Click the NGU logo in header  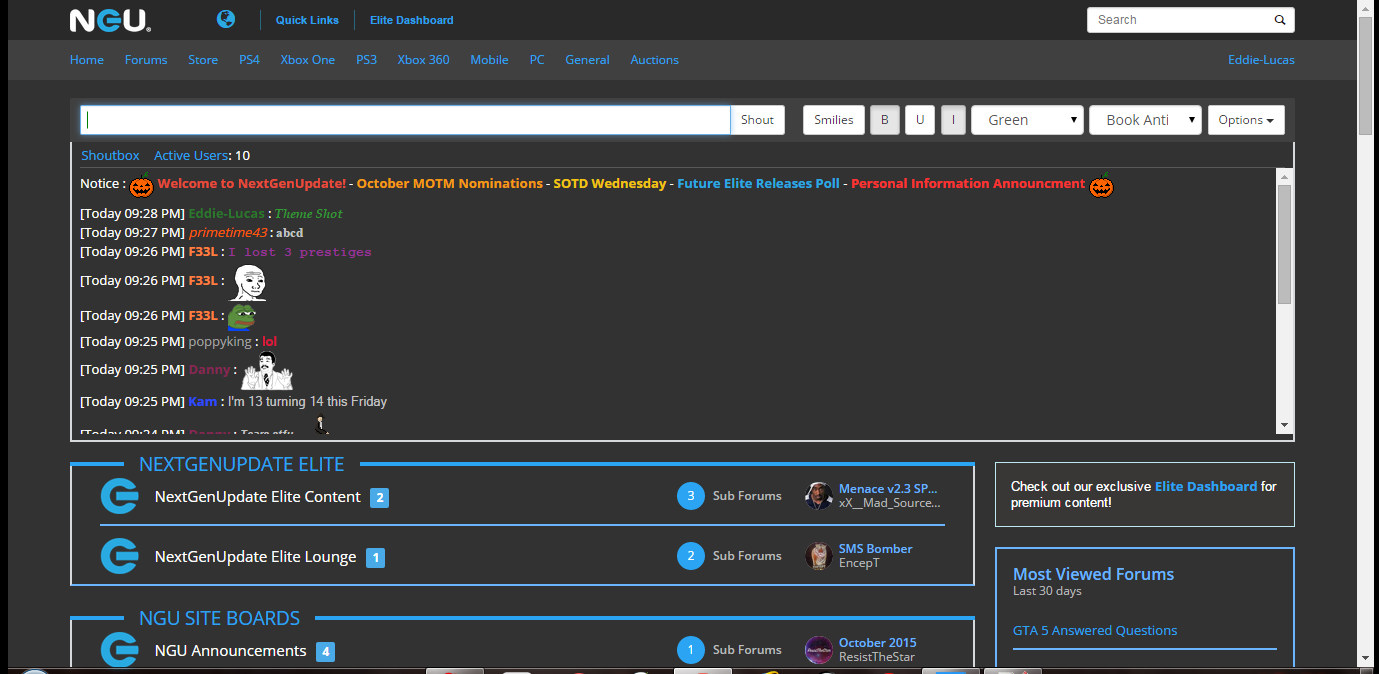coord(109,20)
